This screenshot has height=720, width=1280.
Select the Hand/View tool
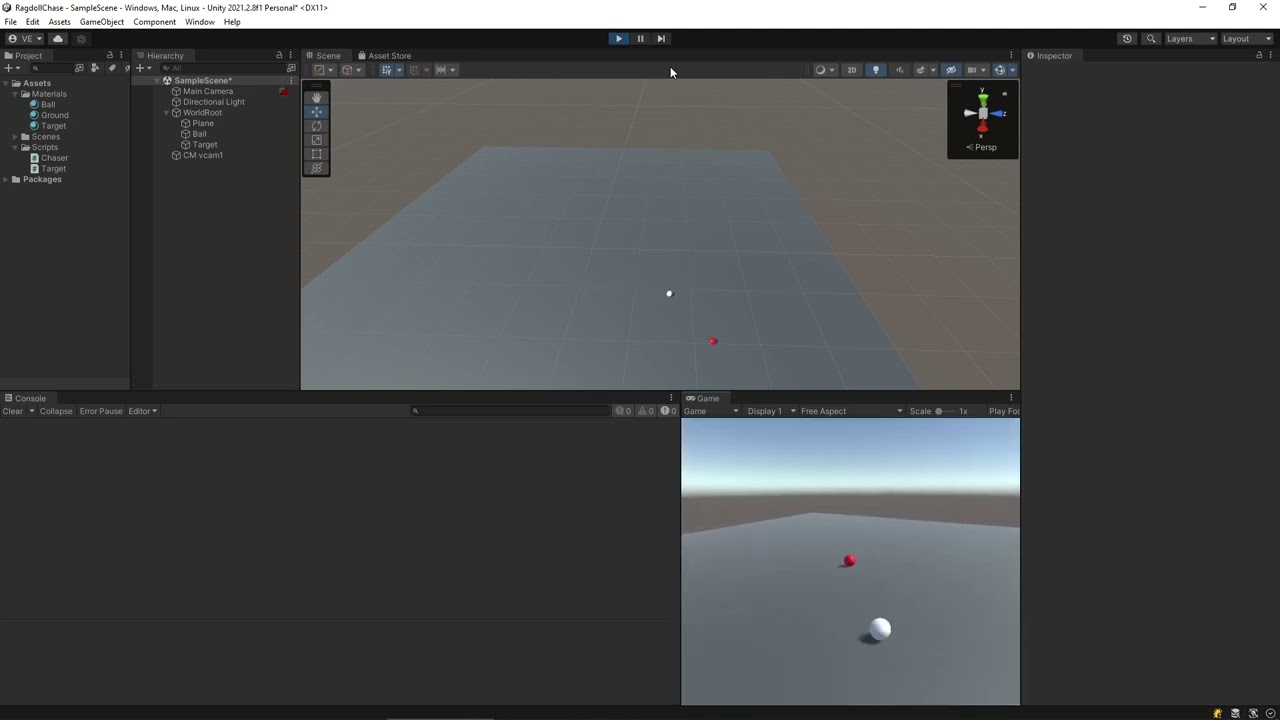click(316, 97)
